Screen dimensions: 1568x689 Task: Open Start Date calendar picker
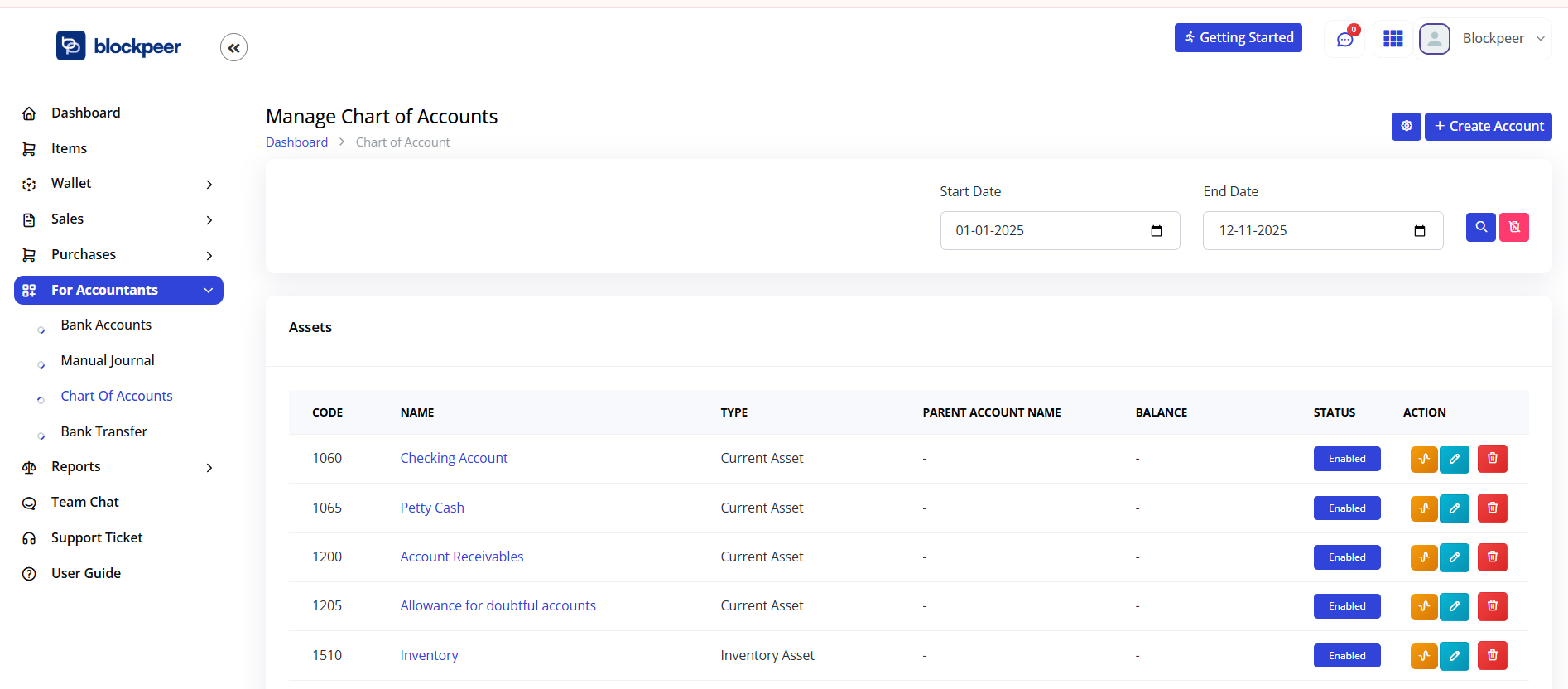pyautogui.click(x=1156, y=231)
